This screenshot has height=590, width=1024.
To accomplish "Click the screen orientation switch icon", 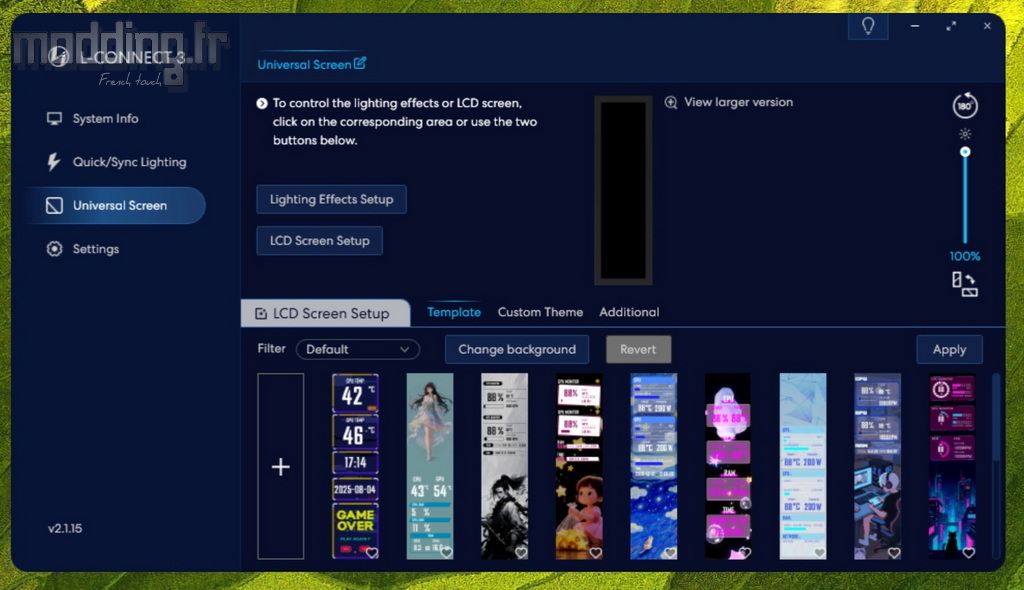I will click(x=965, y=284).
